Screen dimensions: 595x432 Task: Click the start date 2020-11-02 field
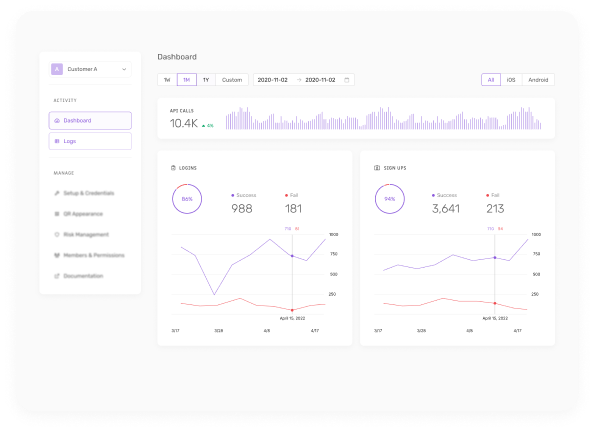pyautogui.click(x=272, y=80)
